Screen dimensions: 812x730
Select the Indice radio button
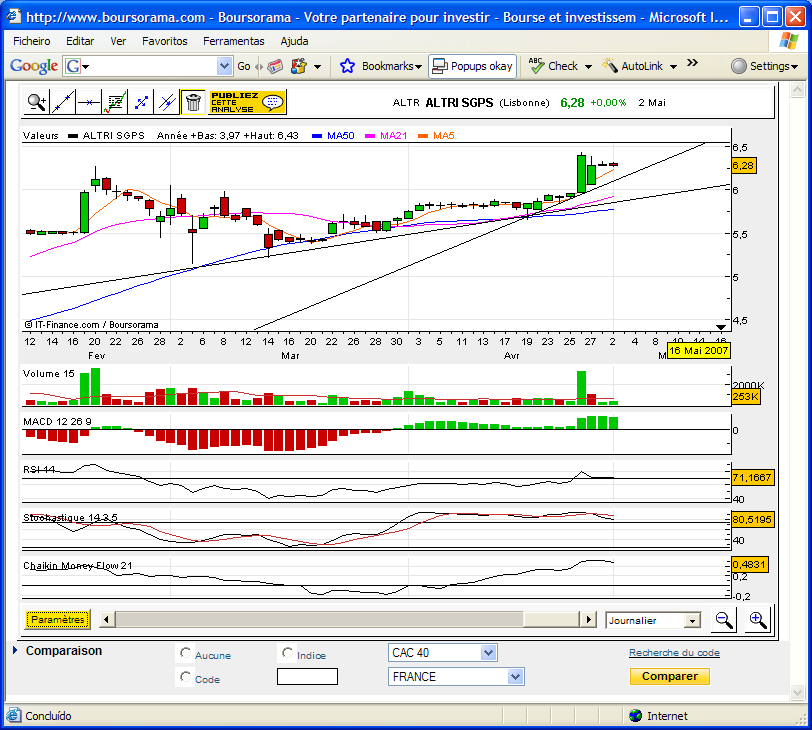point(287,653)
